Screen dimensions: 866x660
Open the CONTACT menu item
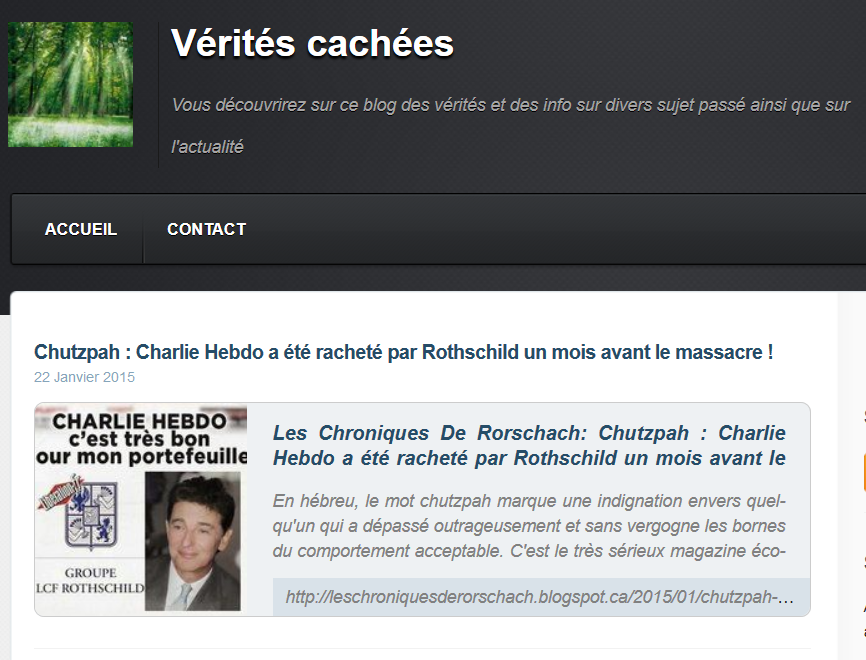[207, 229]
